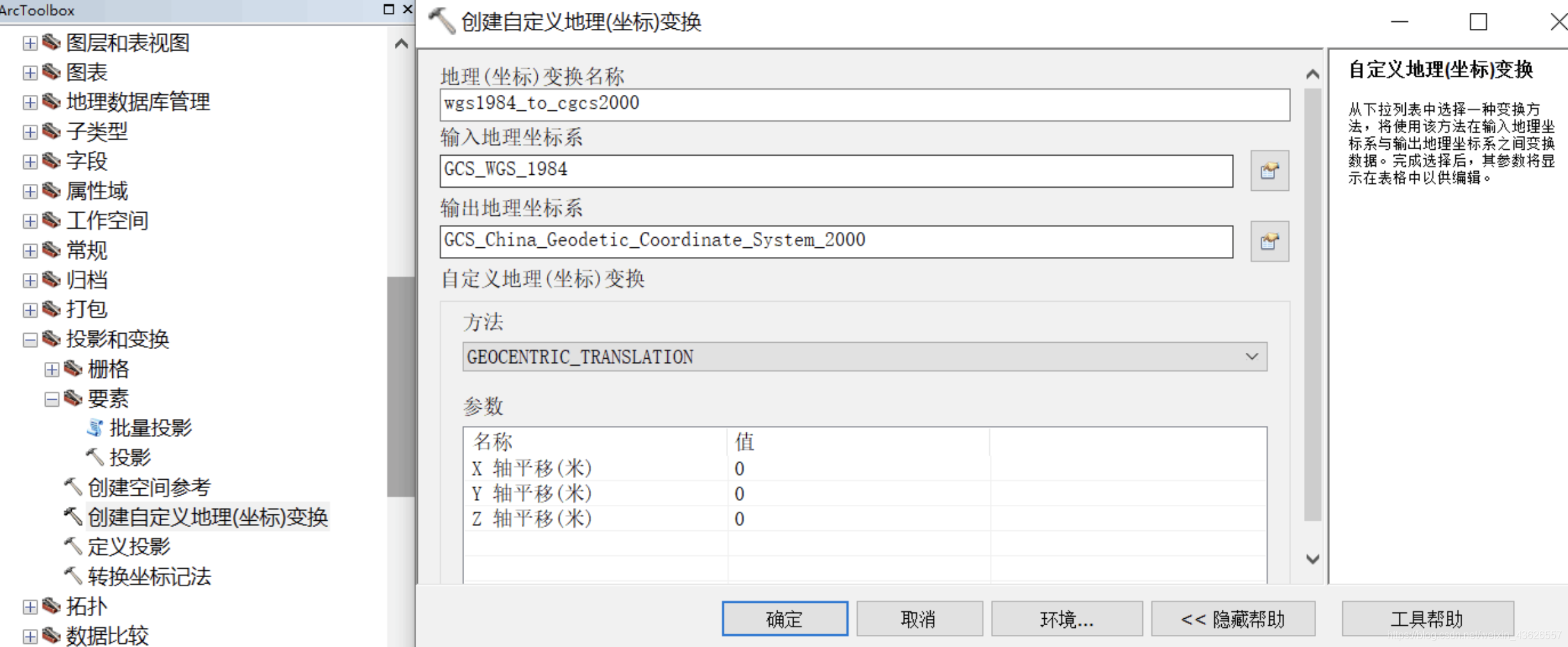Click the 子类型 toolset icon

tap(51, 131)
